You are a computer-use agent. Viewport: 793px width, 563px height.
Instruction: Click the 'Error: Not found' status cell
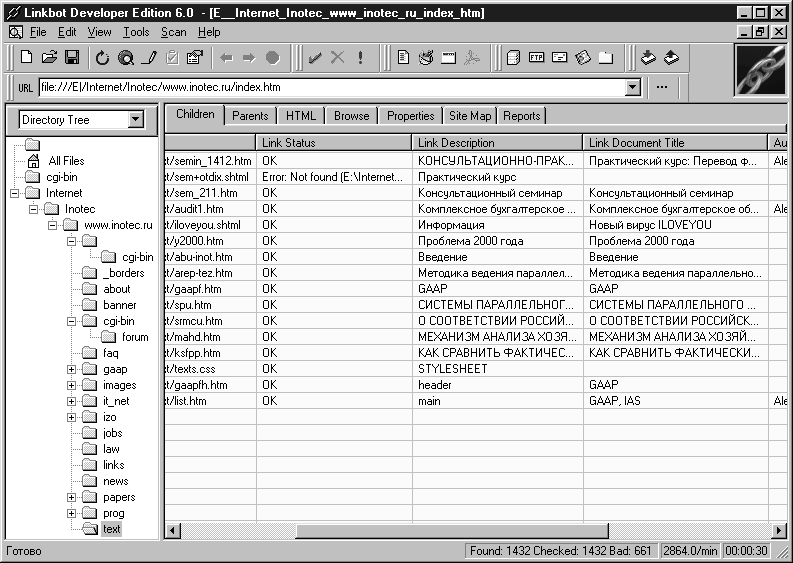click(x=333, y=177)
